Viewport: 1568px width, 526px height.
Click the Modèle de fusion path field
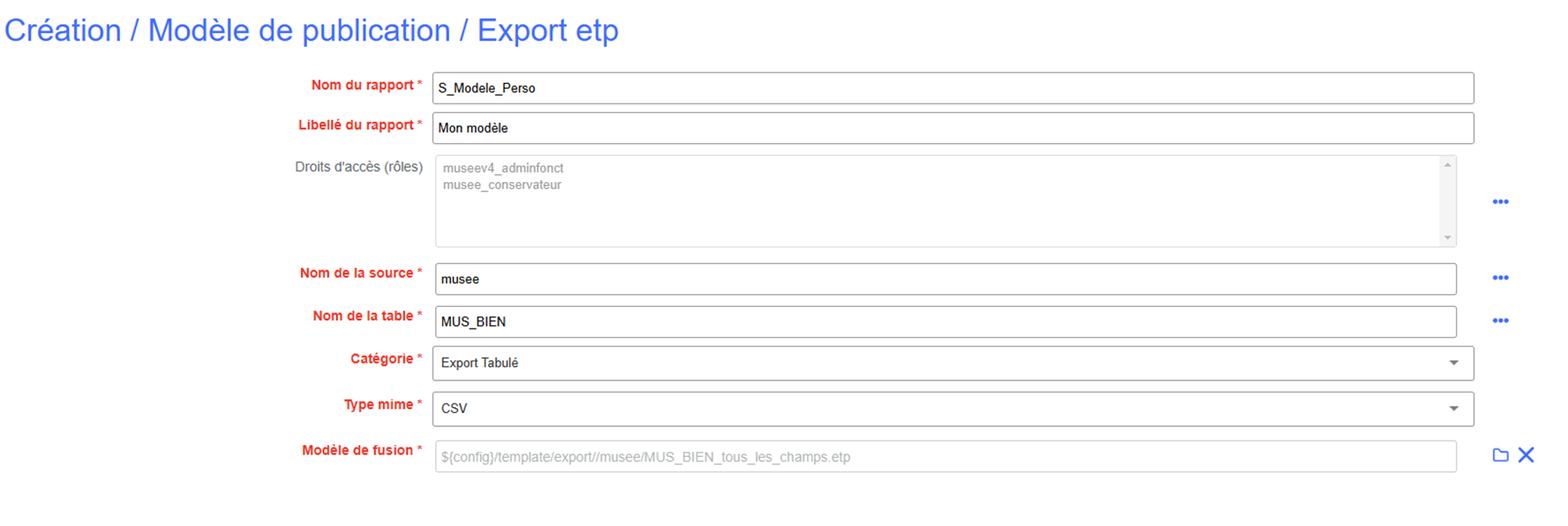coord(945,457)
